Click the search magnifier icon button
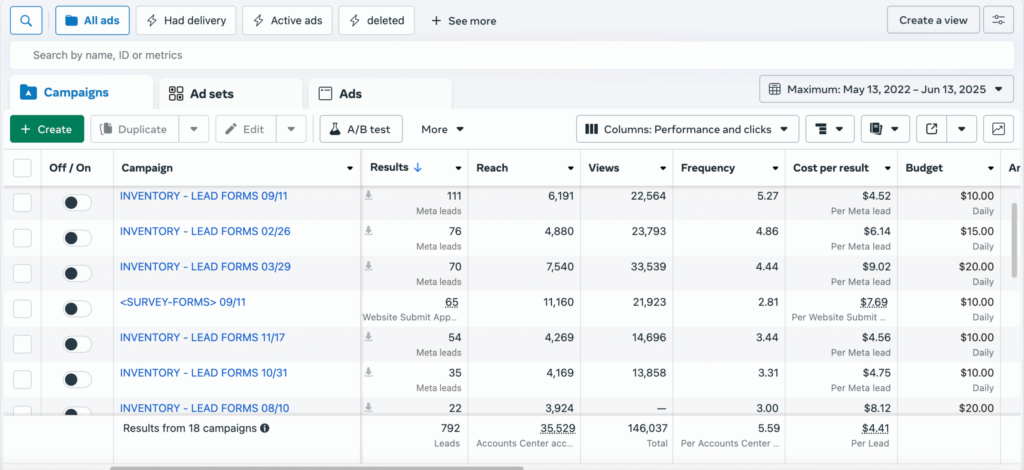The width and height of the screenshot is (1024, 470). click(x=26, y=20)
